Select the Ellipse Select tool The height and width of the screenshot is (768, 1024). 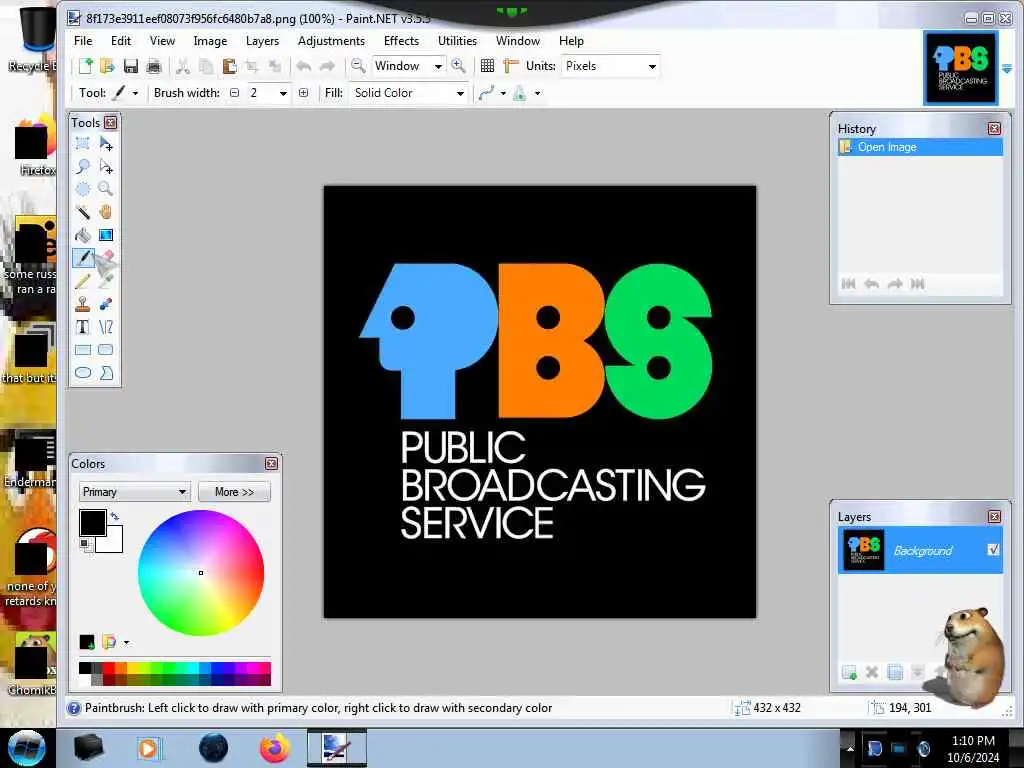83,189
